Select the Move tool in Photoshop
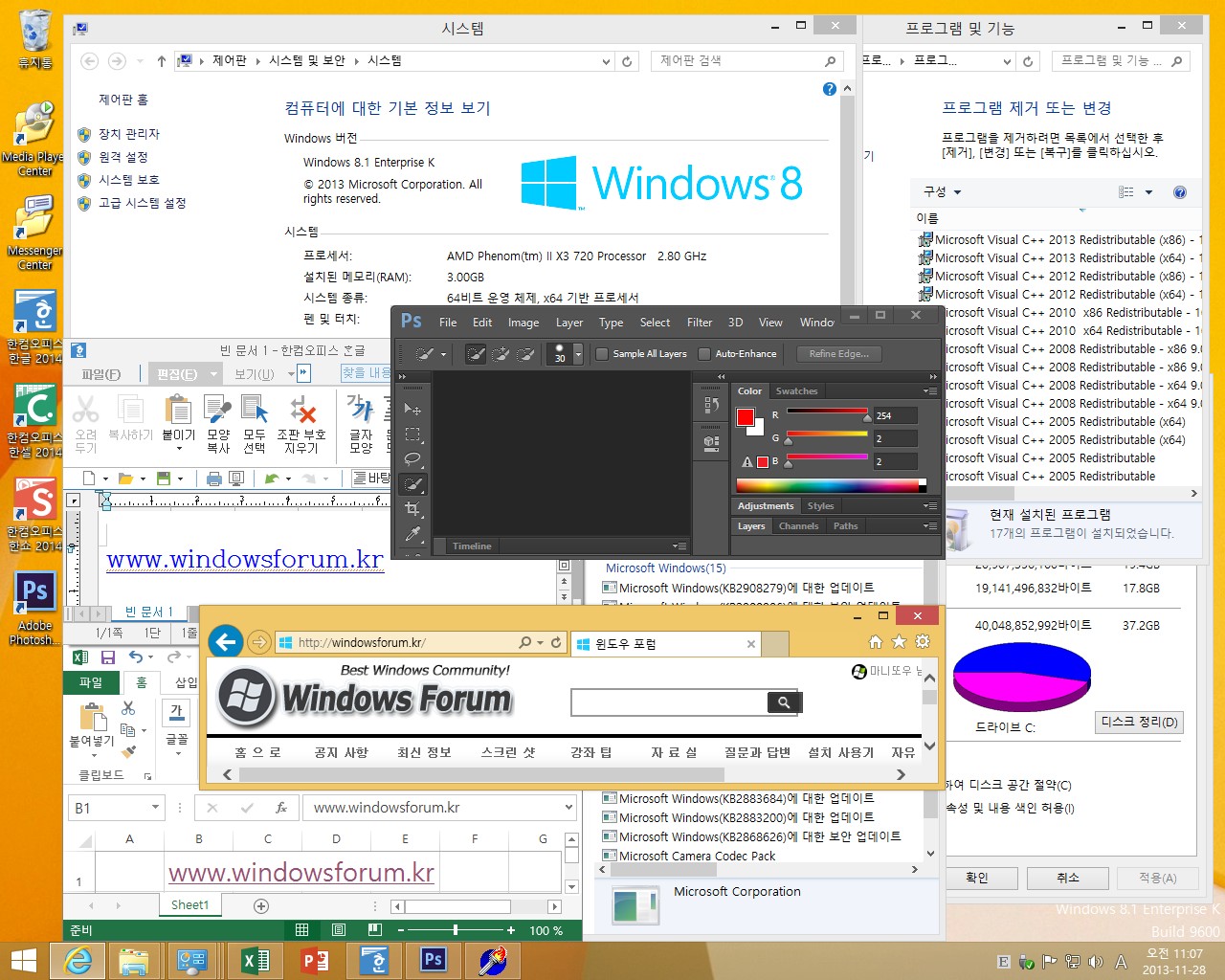This screenshot has height=980, width=1225. coord(412,410)
